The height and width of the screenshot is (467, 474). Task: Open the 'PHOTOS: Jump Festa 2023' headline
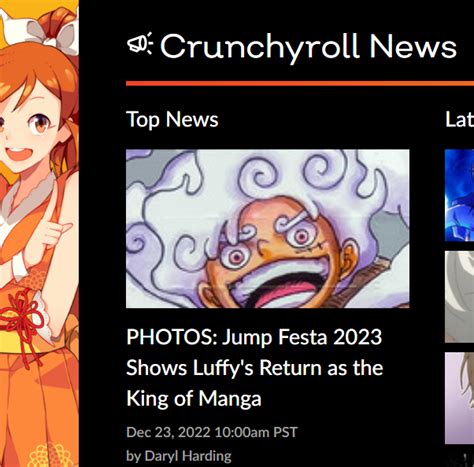coord(254,337)
